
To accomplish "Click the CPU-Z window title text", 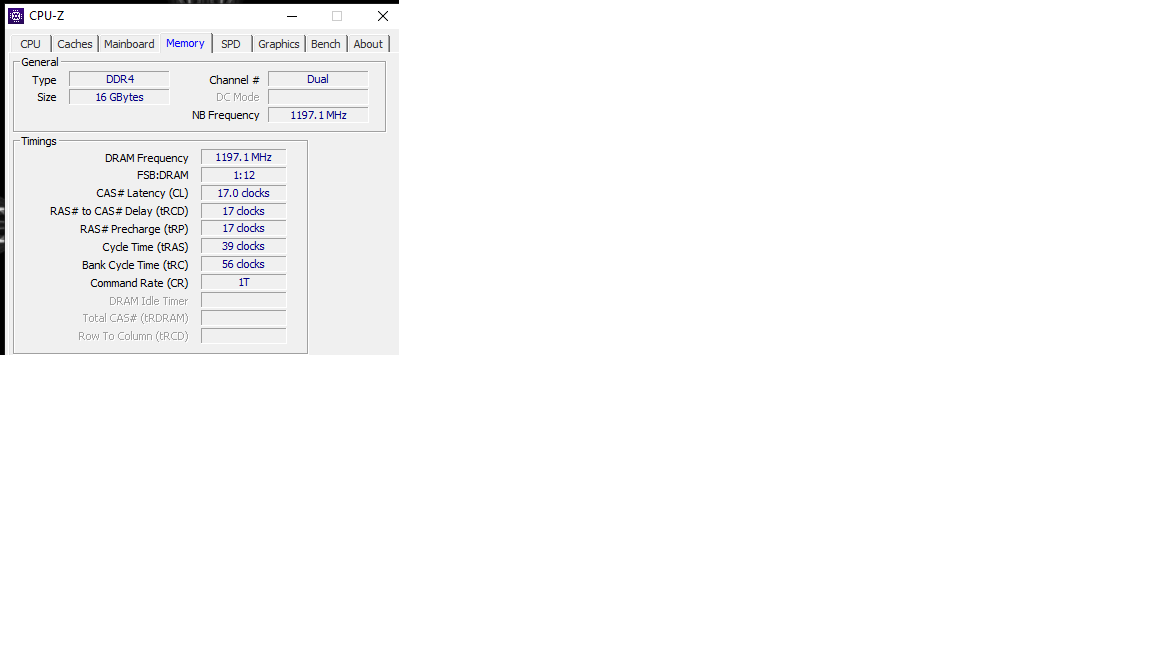I will [x=47, y=15].
